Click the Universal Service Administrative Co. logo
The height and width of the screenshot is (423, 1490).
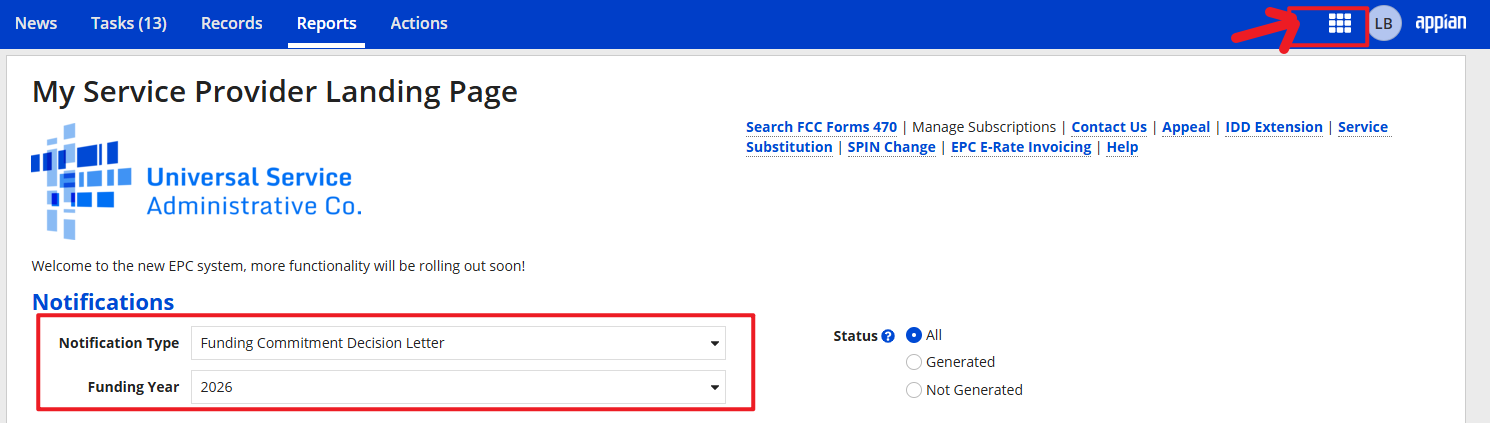click(x=197, y=182)
